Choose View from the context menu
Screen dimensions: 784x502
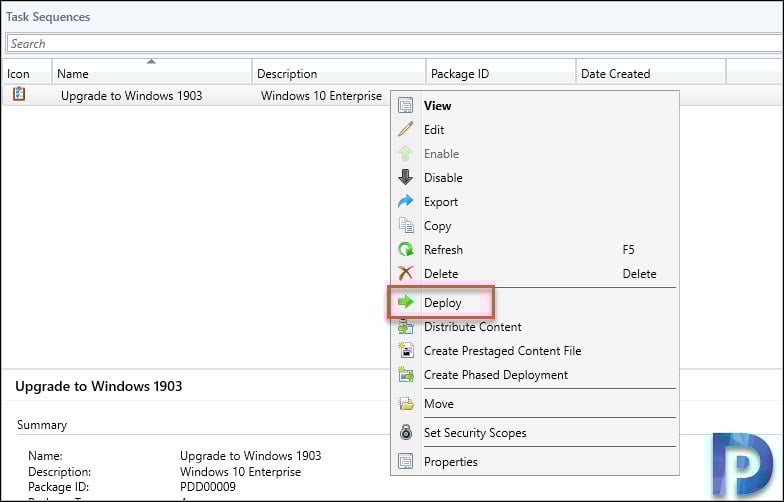point(534,106)
